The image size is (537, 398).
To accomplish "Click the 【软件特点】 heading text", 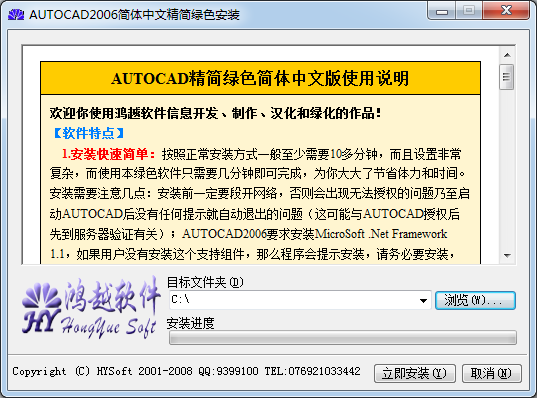I will coord(89,133).
